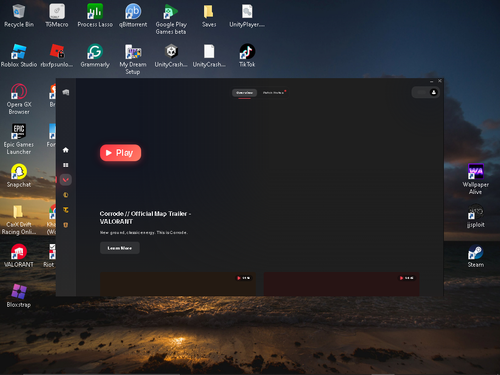
Task: Open the profile avatar icon in Riot Client
Action: 434,92
